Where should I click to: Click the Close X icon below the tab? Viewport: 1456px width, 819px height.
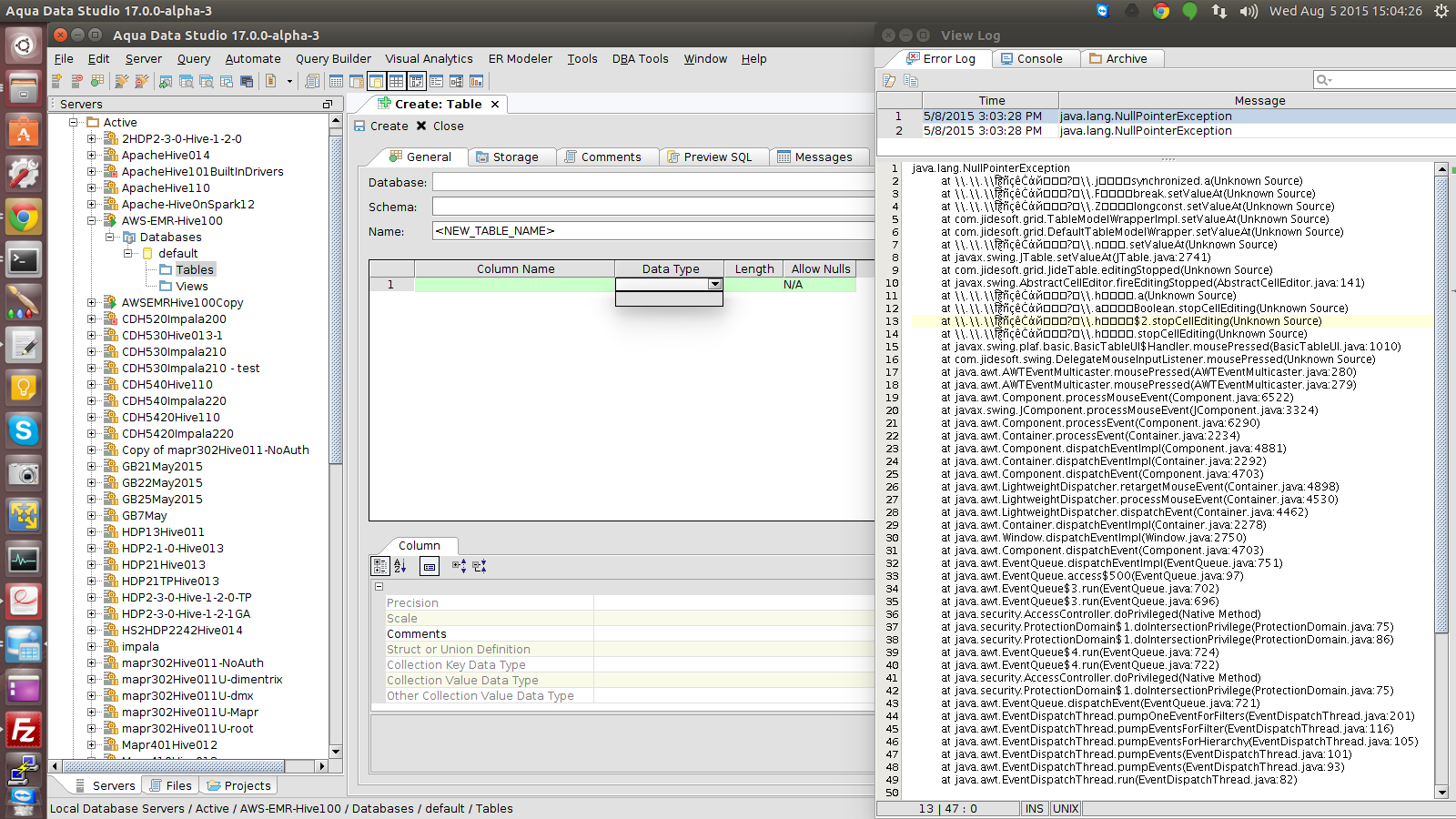421,126
